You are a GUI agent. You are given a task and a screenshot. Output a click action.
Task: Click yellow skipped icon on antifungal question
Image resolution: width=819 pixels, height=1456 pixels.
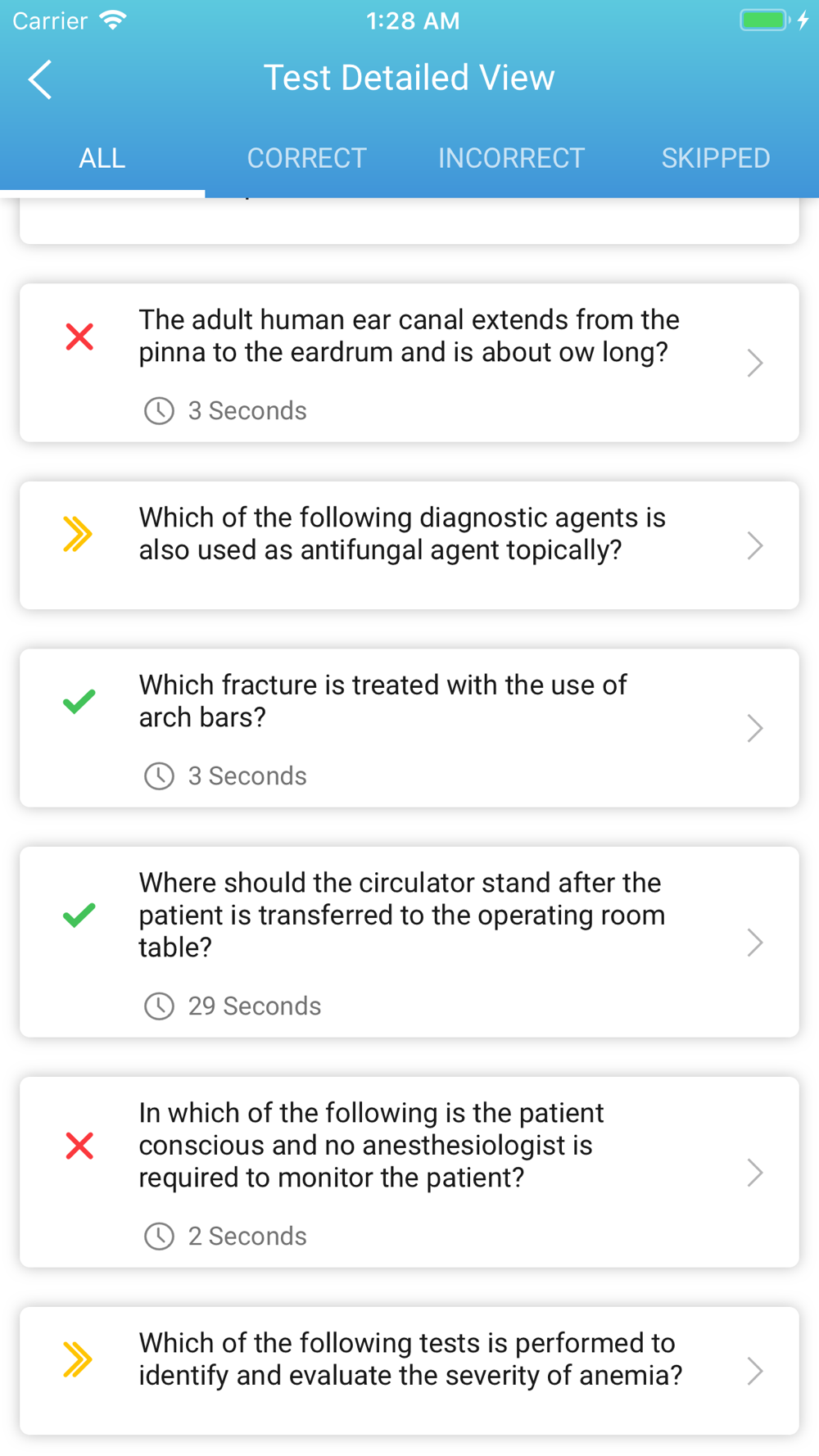pyautogui.click(x=78, y=535)
